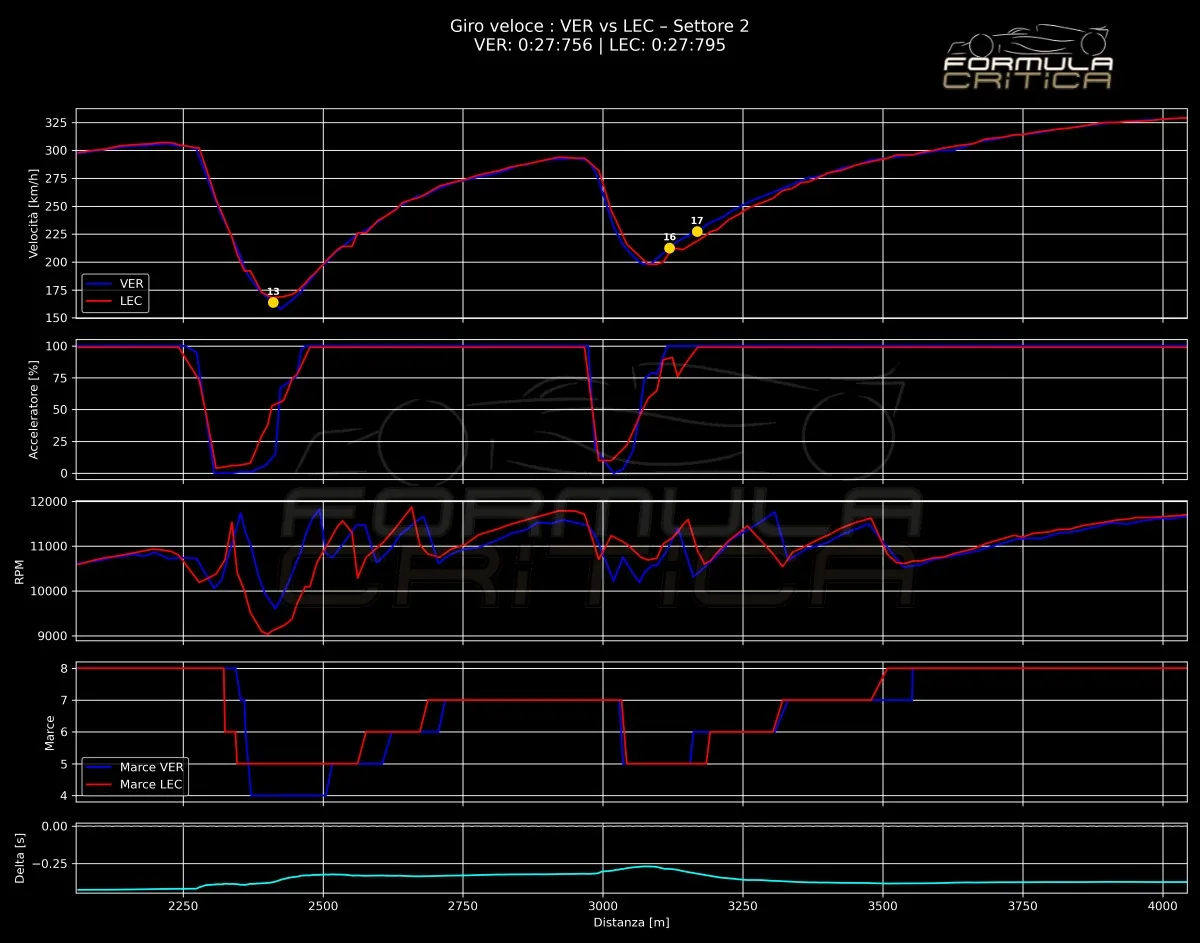Viewport: 1200px width, 943px height.
Task: Click the 325 tick on speed axis
Action: [x=56, y=122]
